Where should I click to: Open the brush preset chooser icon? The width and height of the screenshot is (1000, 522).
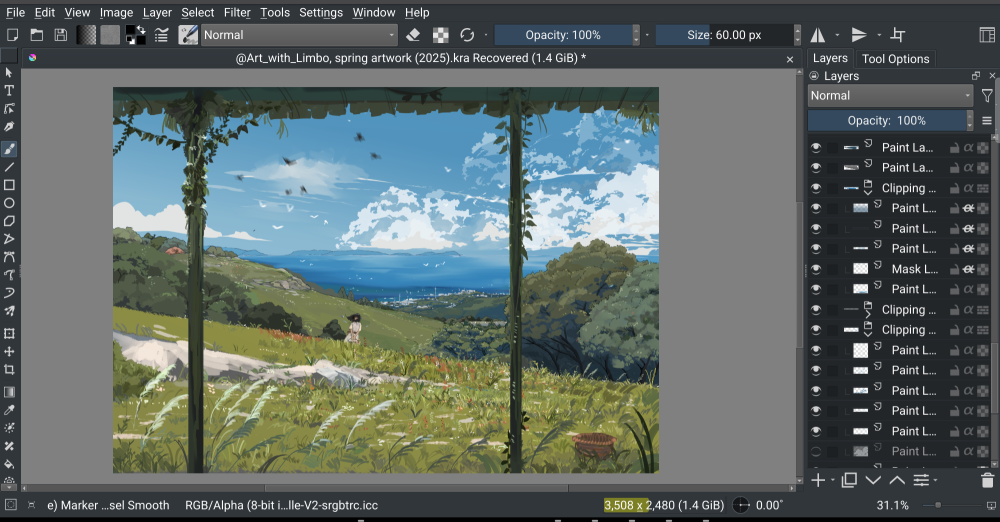[188, 35]
